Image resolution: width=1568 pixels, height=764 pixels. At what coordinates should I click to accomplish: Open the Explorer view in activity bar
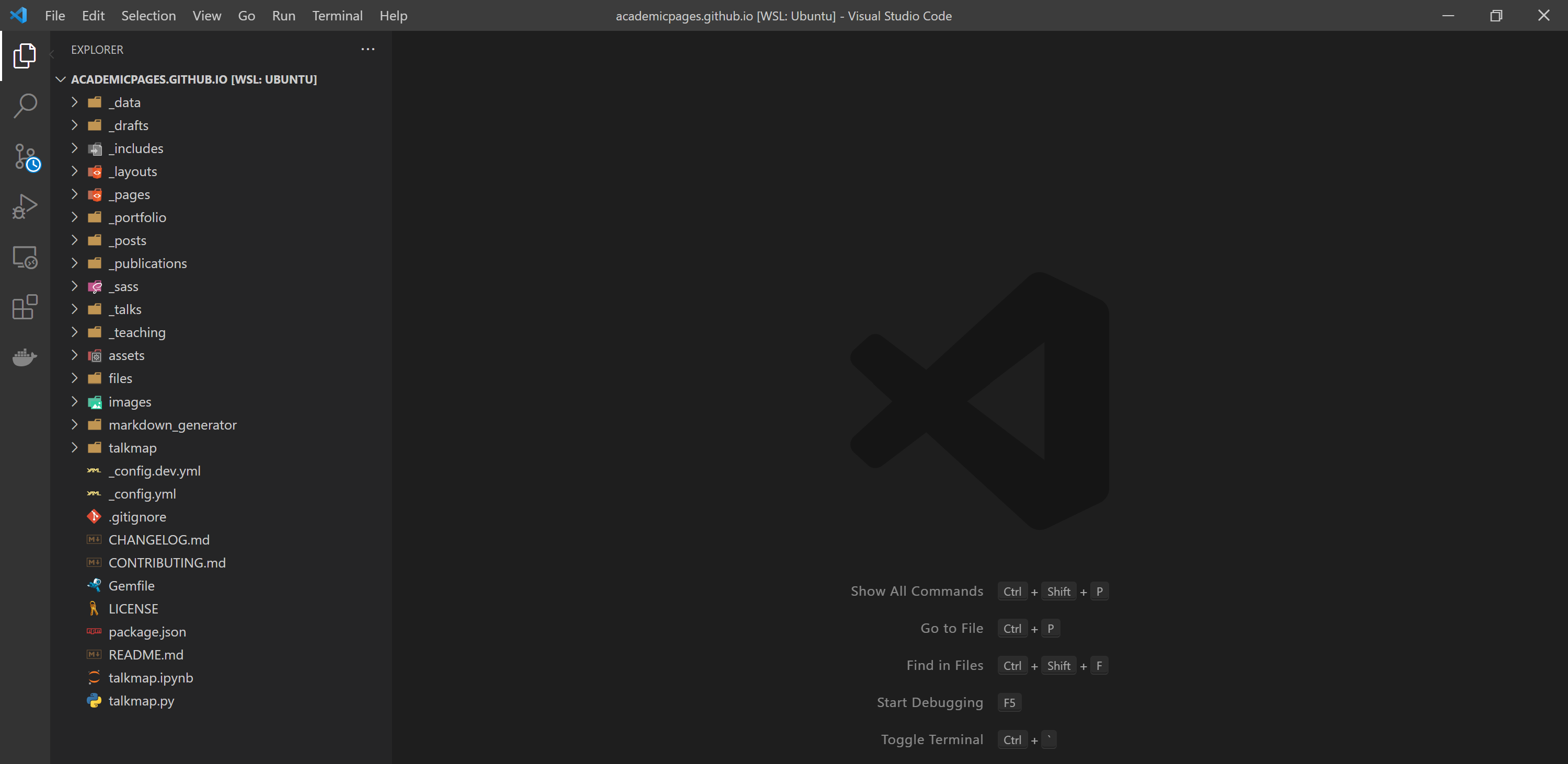[x=25, y=55]
